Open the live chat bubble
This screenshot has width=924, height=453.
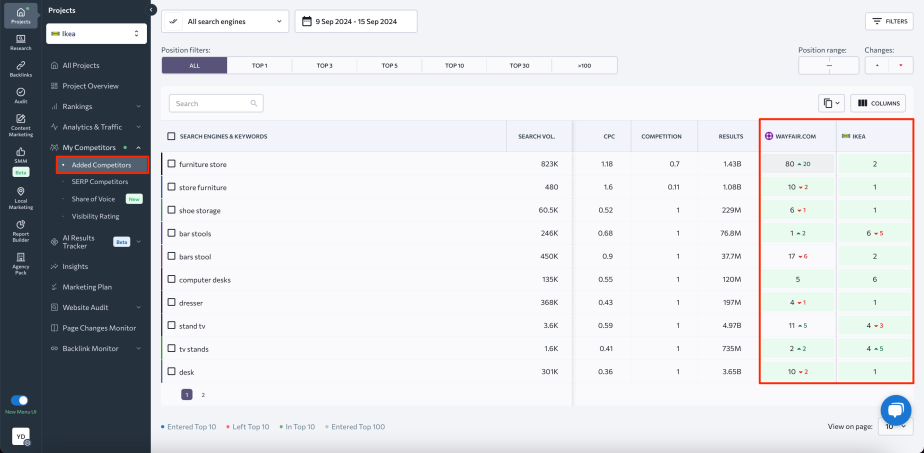(x=895, y=411)
